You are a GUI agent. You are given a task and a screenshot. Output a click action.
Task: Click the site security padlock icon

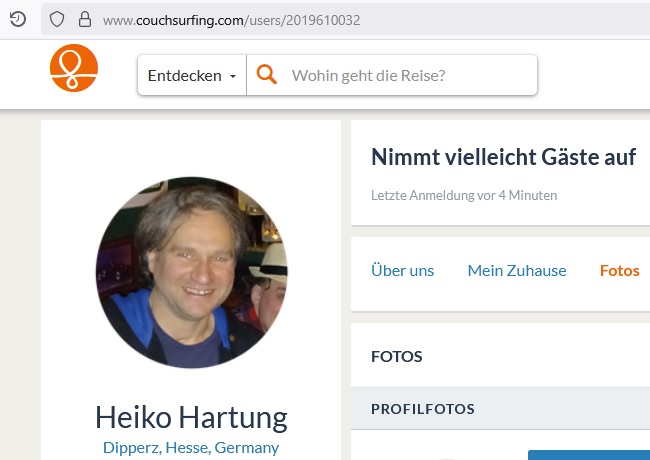(84, 19)
